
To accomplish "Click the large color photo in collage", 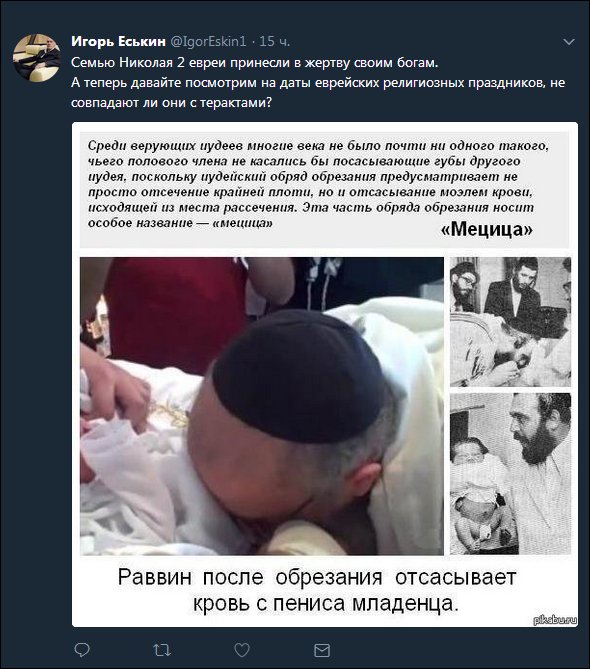I will 262,406.
